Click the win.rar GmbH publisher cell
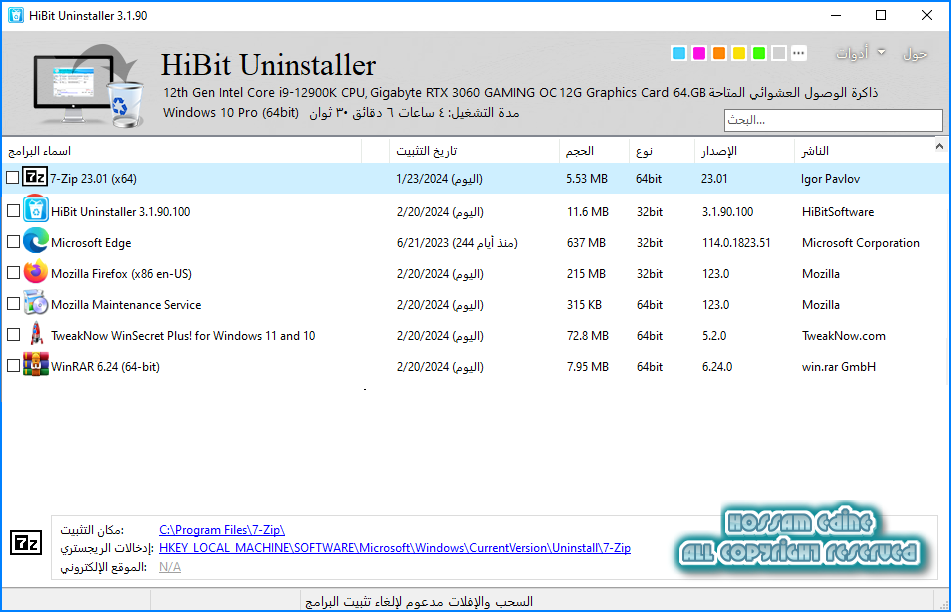951x612 pixels. click(839, 366)
